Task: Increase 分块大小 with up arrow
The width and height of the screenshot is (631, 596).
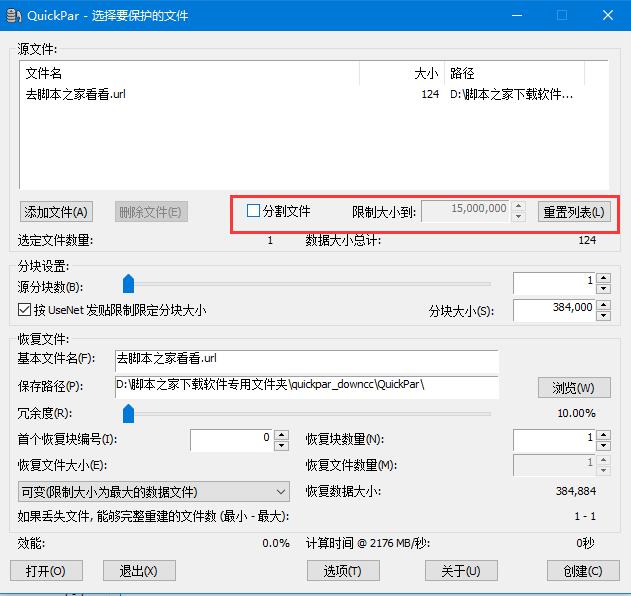Action: coord(603,305)
